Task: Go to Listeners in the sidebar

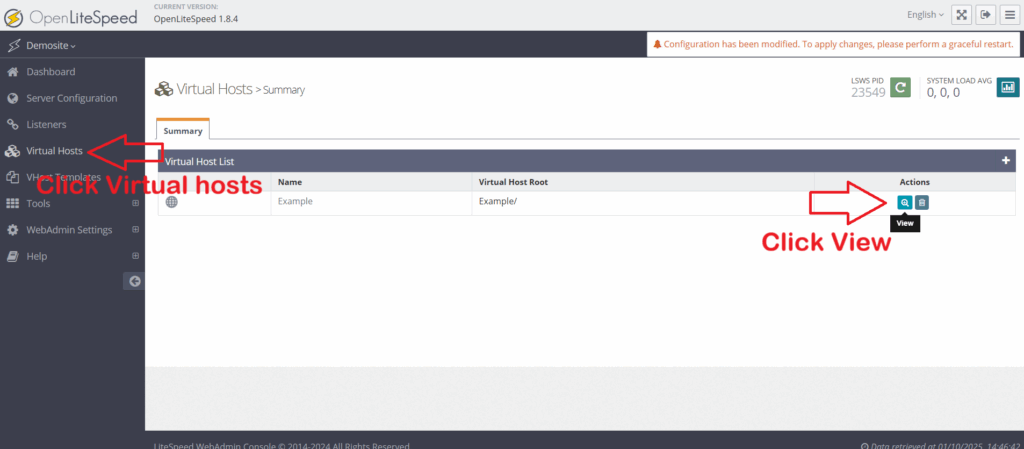Action: 46,125
